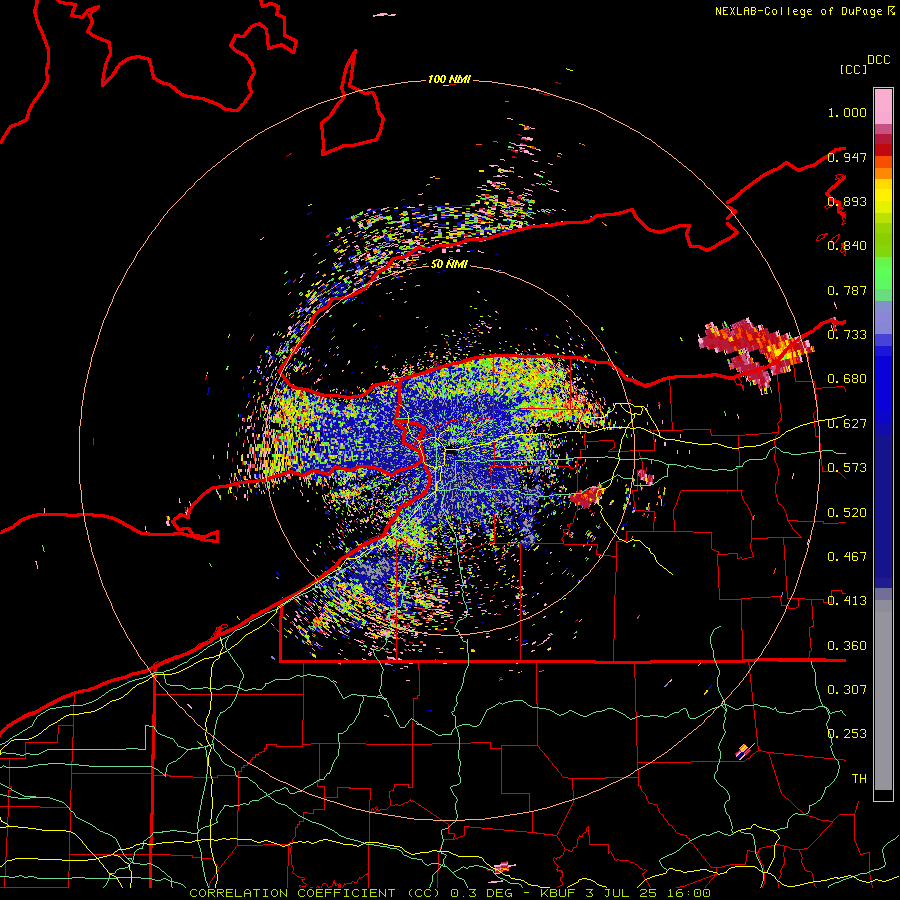Click the pink top segment of the color bar
The image size is (900, 900).
point(883,107)
